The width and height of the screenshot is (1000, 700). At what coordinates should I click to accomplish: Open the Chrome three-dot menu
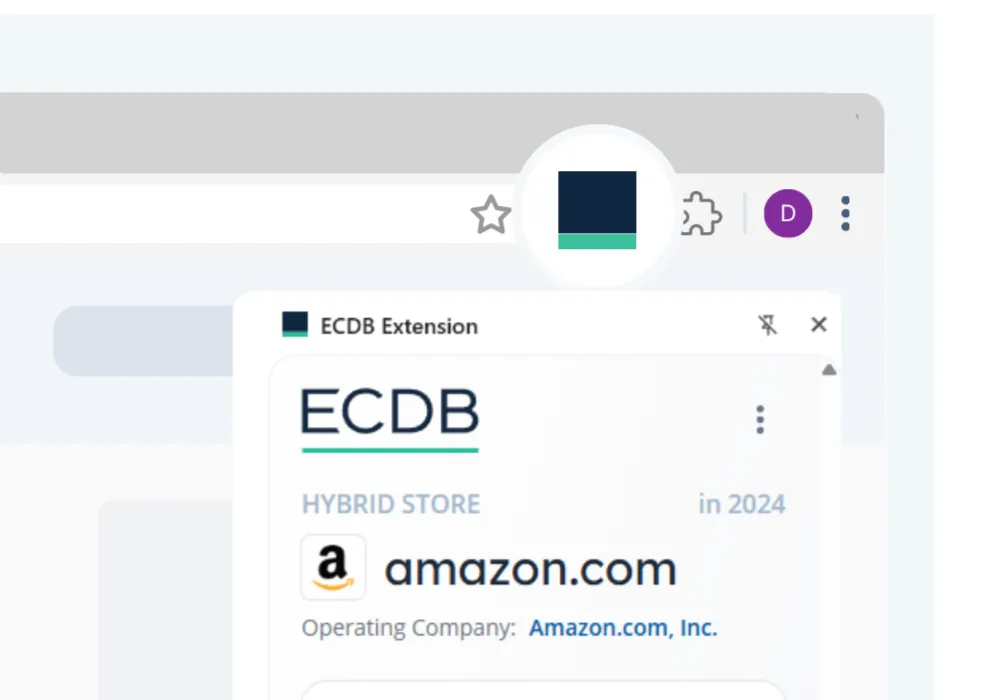pyautogui.click(x=846, y=213)
